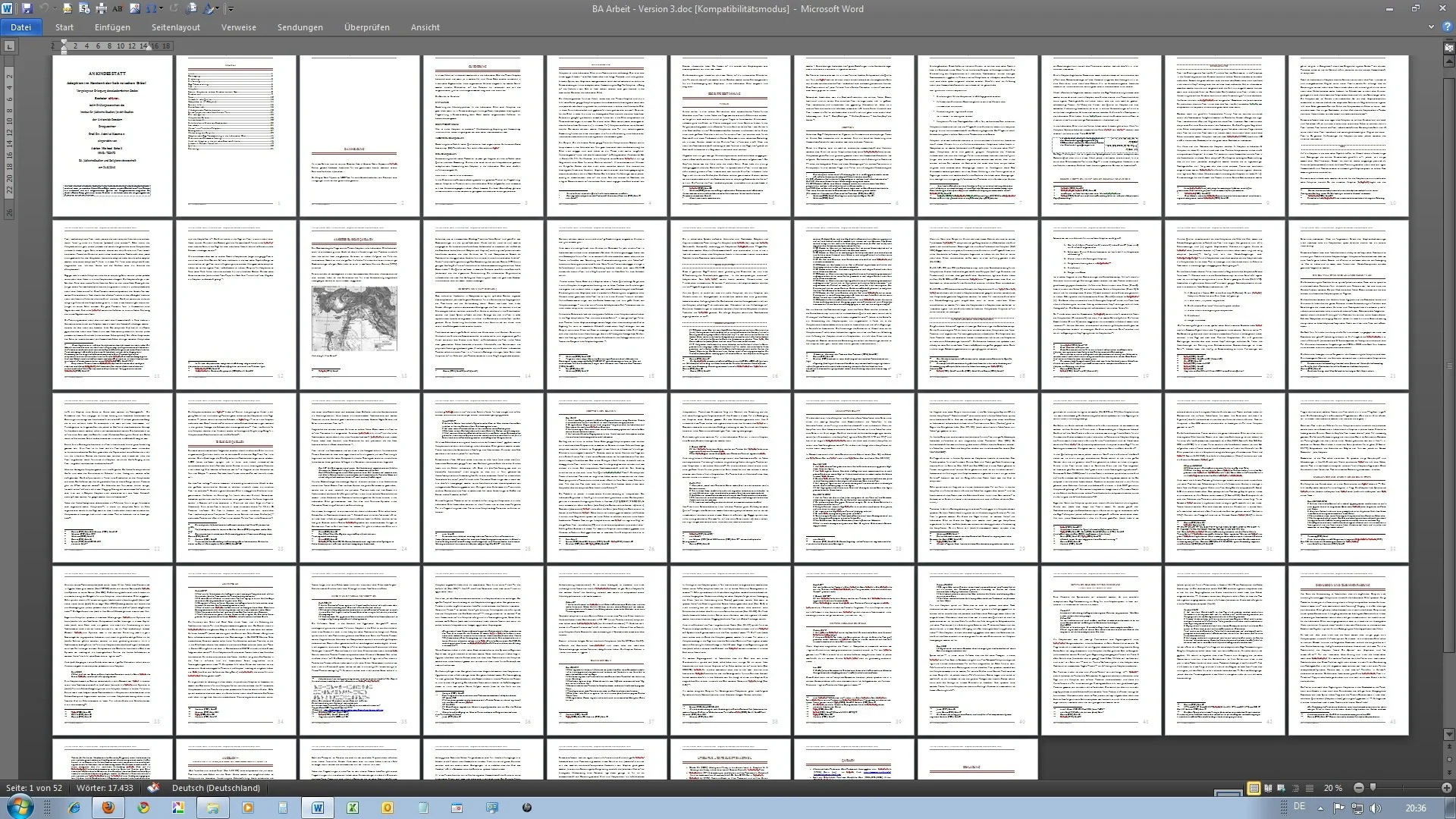Switch to Print Layout view
1456x819 pixels.
pos(1254,788)
